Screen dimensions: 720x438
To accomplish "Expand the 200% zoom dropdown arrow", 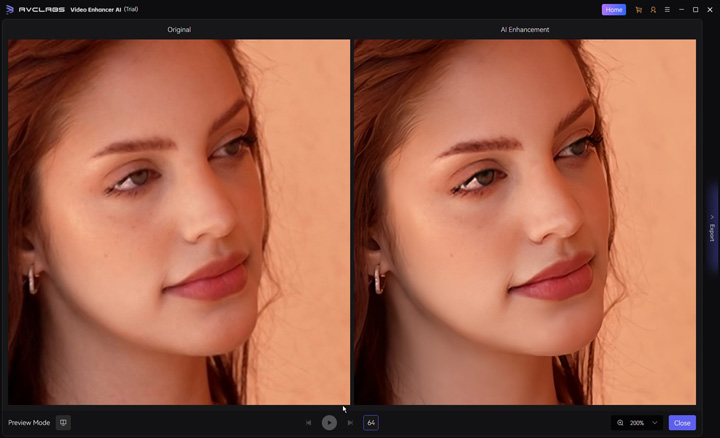I will point(655,423).
